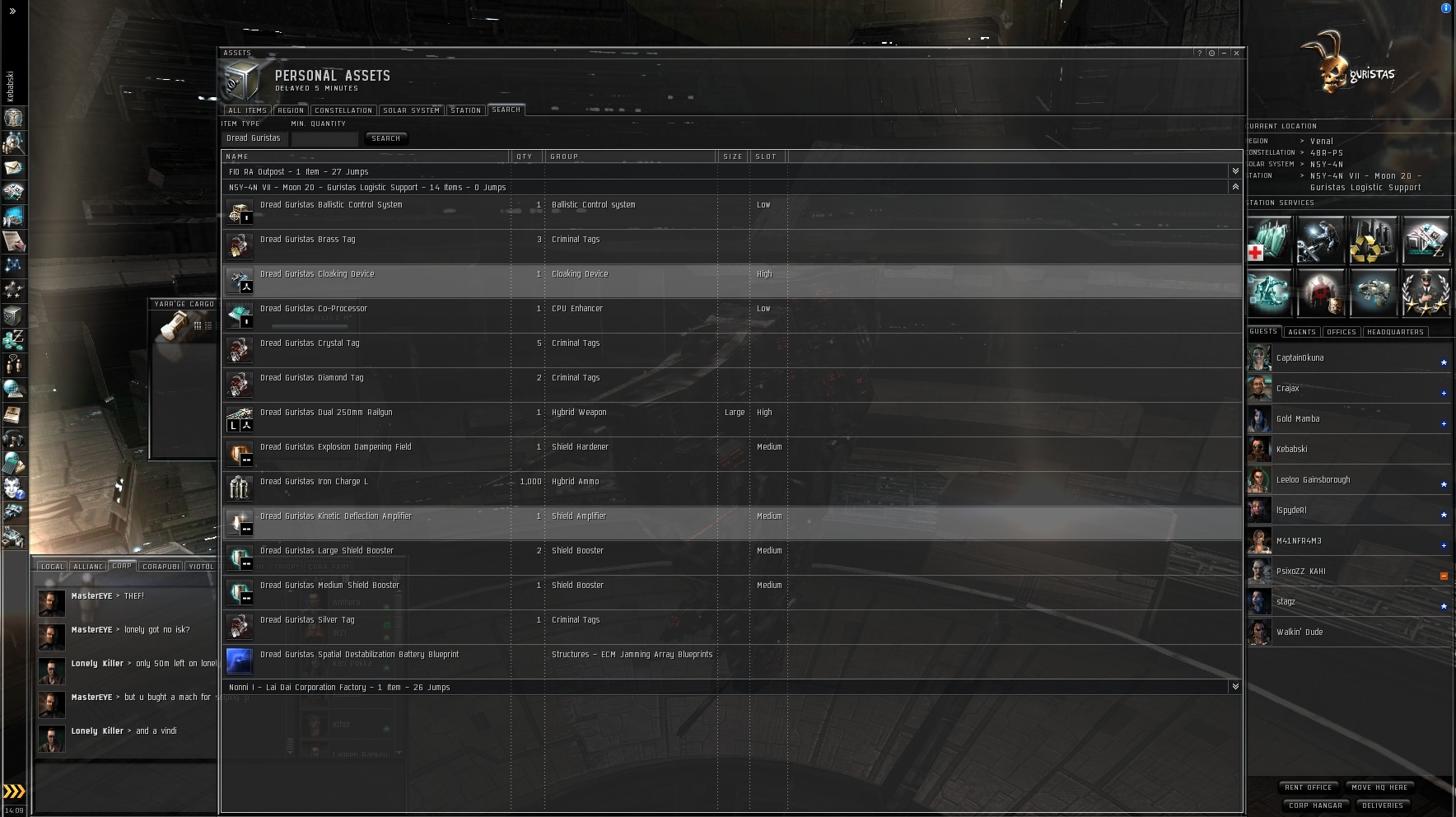Expand the FIO RA Outpost location group
The width and height of the screenshot is (1456, 817).
(1234, 171)
